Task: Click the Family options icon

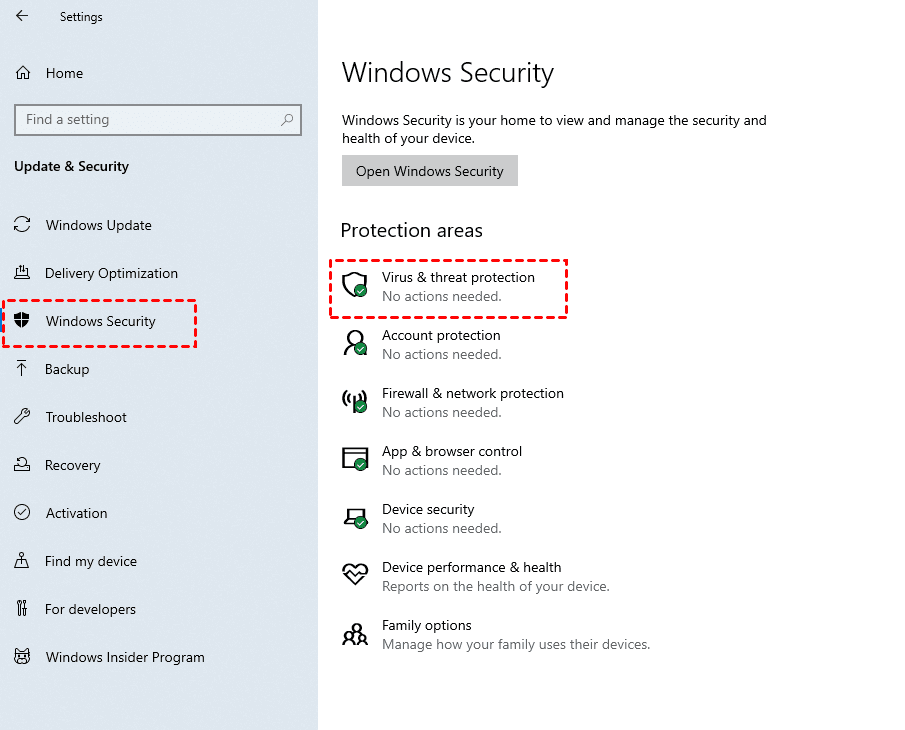Action: pos(355,633)
